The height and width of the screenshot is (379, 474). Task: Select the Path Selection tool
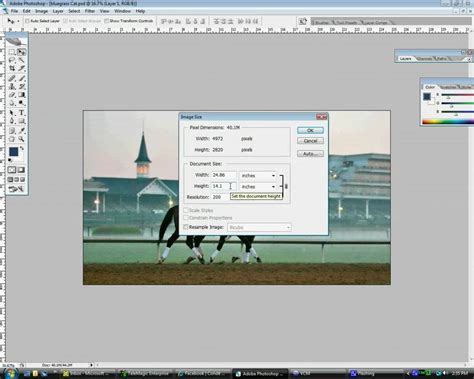click(x=12, y=113)
